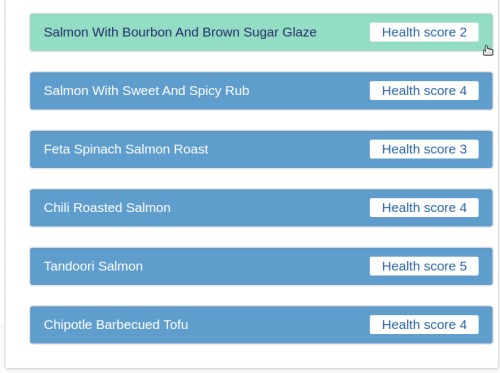This screenshot has width=500, height=373.
Task: Click blank blue area in Sweet And Spicy Rub row
Action: coord(310,91)
